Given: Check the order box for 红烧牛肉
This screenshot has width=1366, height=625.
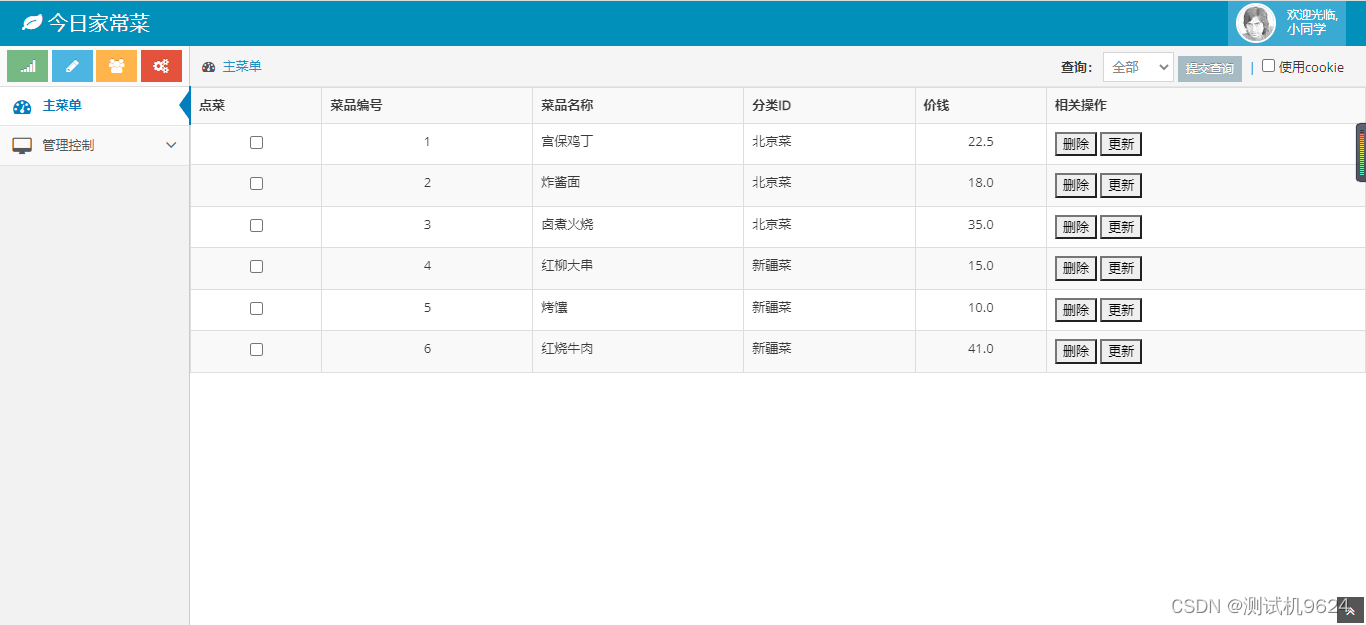Looking at the screenshot, I should point(256,350).
